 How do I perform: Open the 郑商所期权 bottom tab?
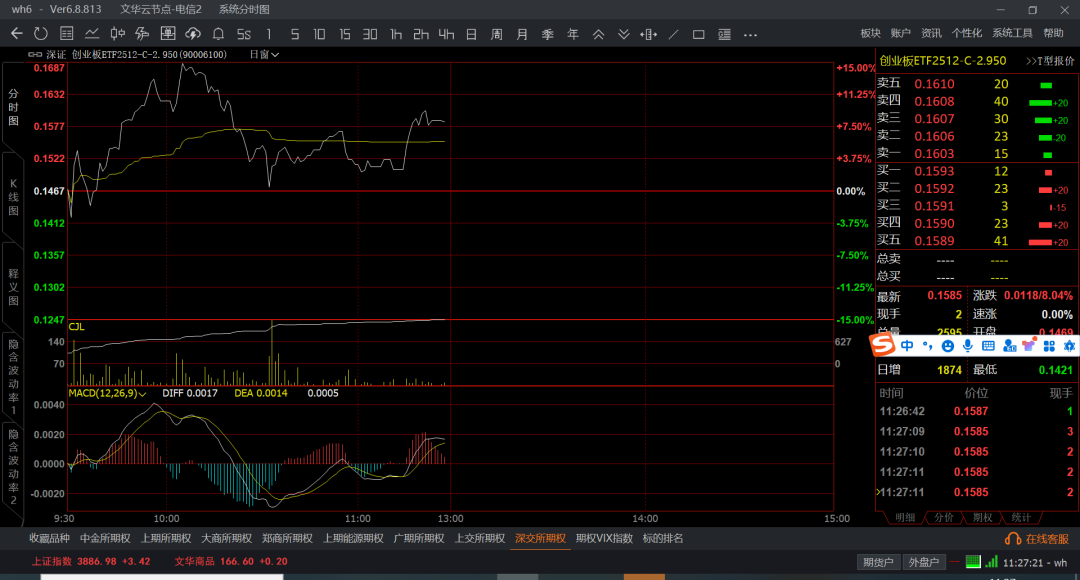(287, 539)
